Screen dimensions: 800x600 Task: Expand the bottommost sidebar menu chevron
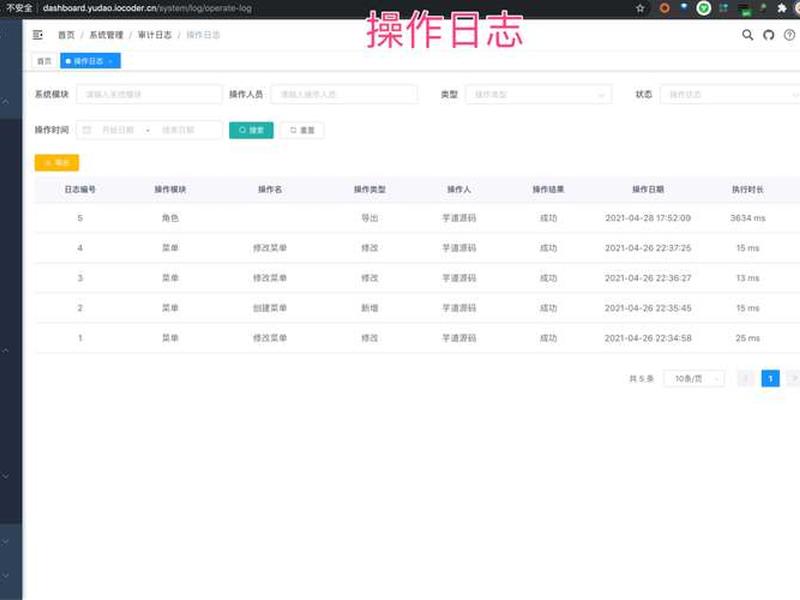click(x=6, y=576)
